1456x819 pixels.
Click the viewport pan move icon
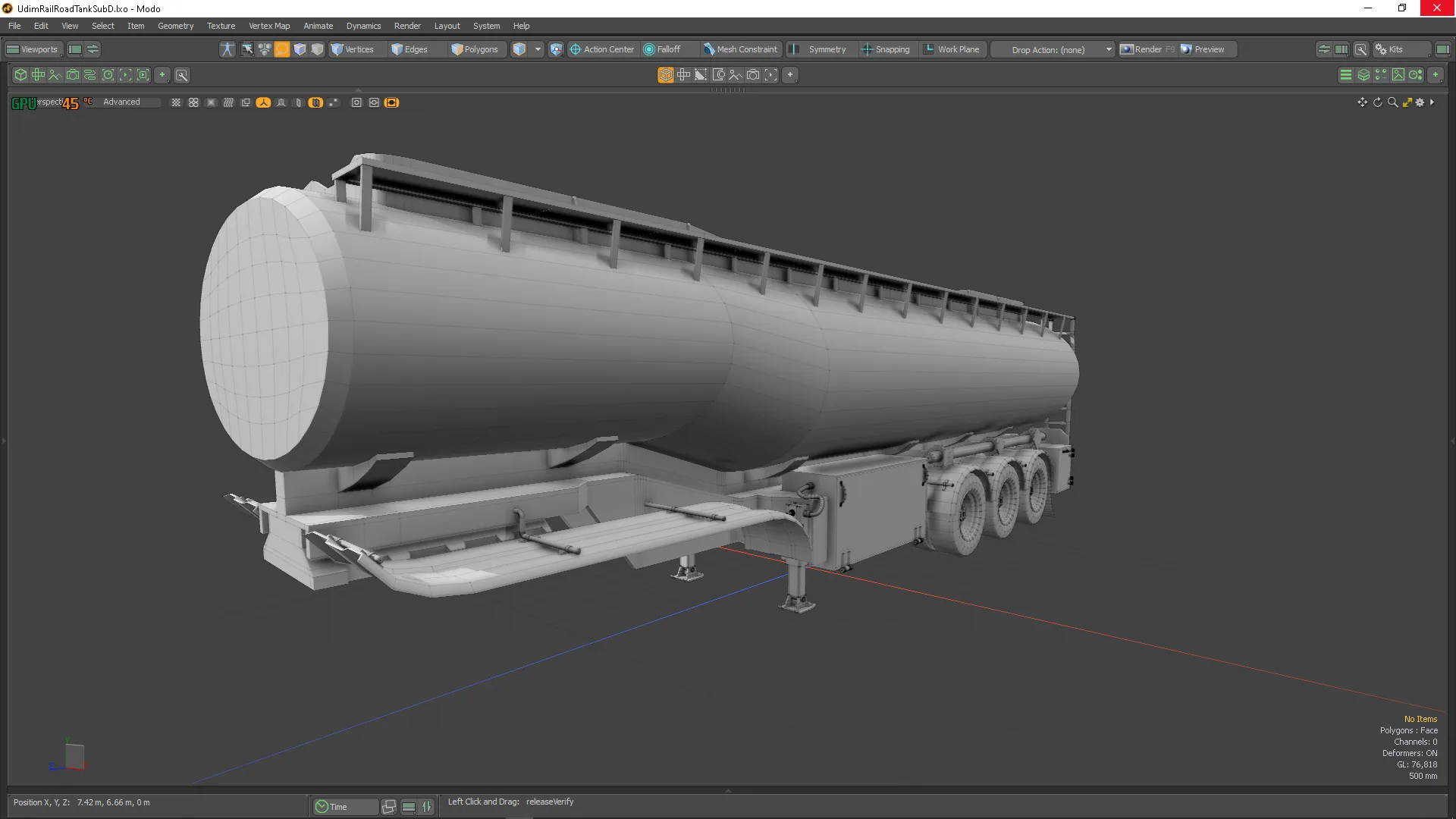point(1363,102)
